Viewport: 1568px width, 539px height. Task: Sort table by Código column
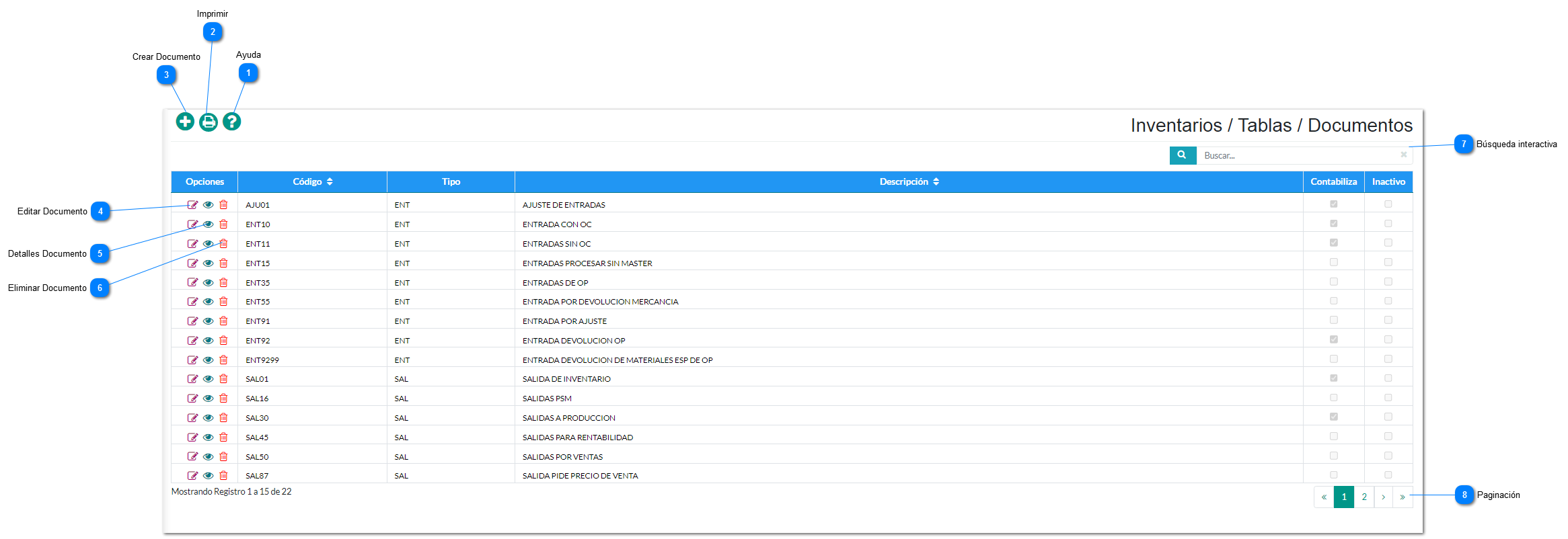point(312,182)
